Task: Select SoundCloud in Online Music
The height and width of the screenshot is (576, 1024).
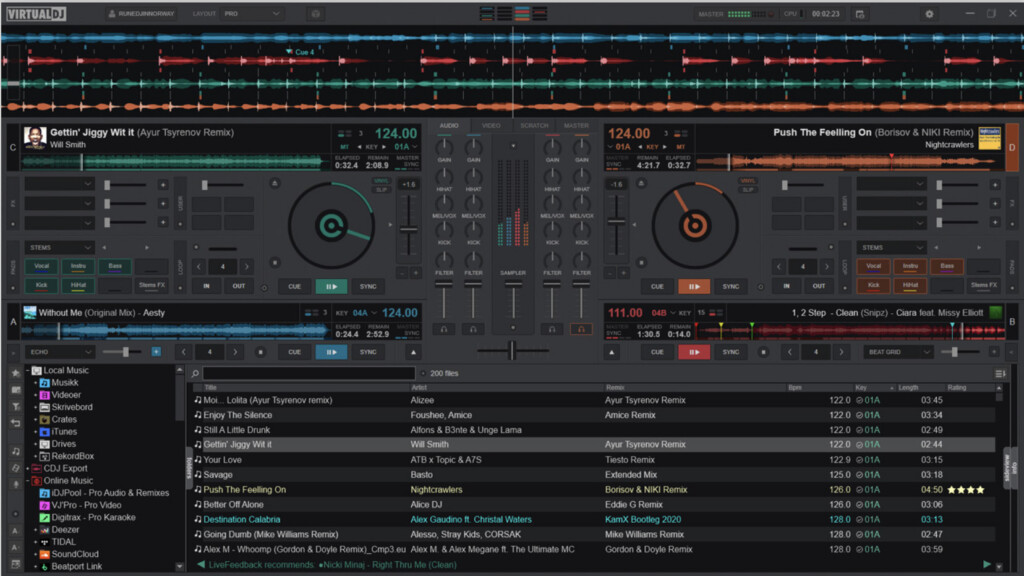Action: click(74, 554)
